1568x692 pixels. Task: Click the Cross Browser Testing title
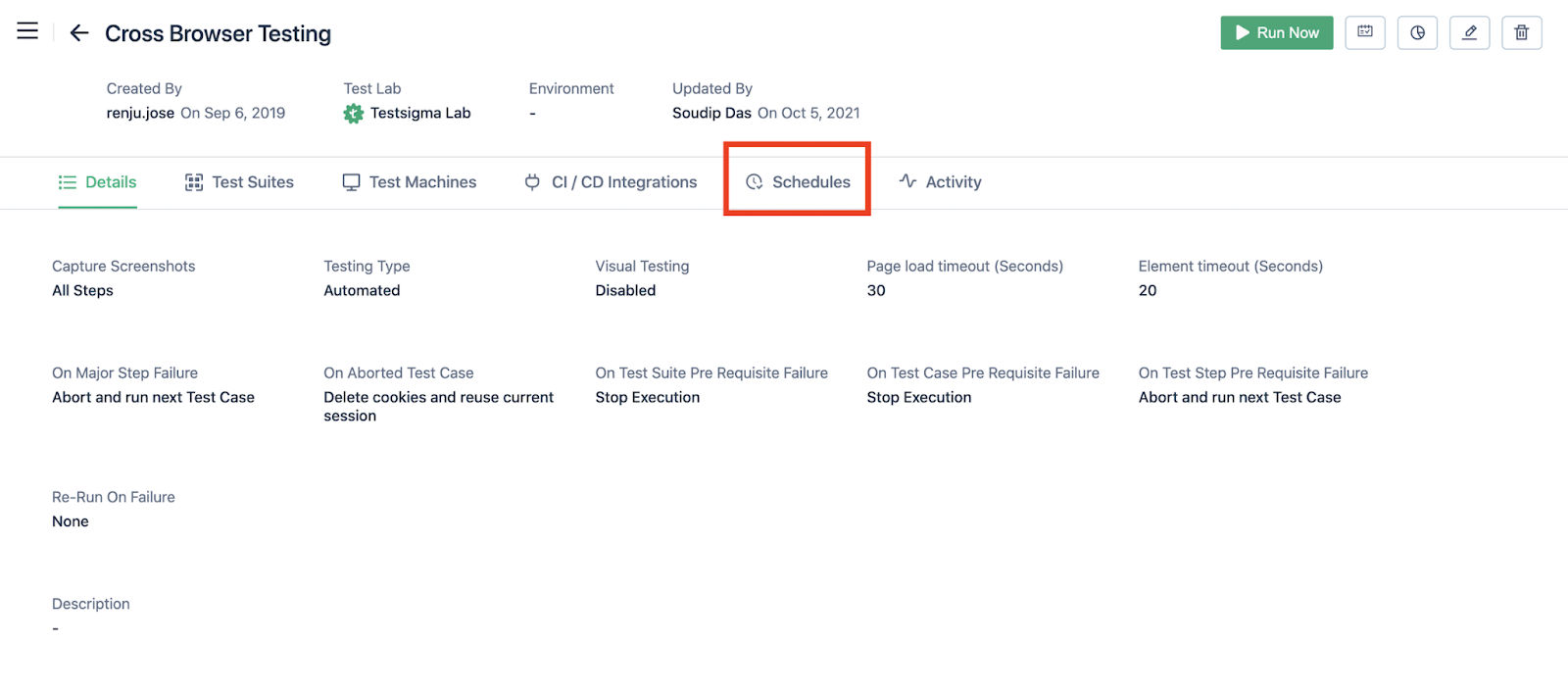pyautogui.click(x=218, y=33)
